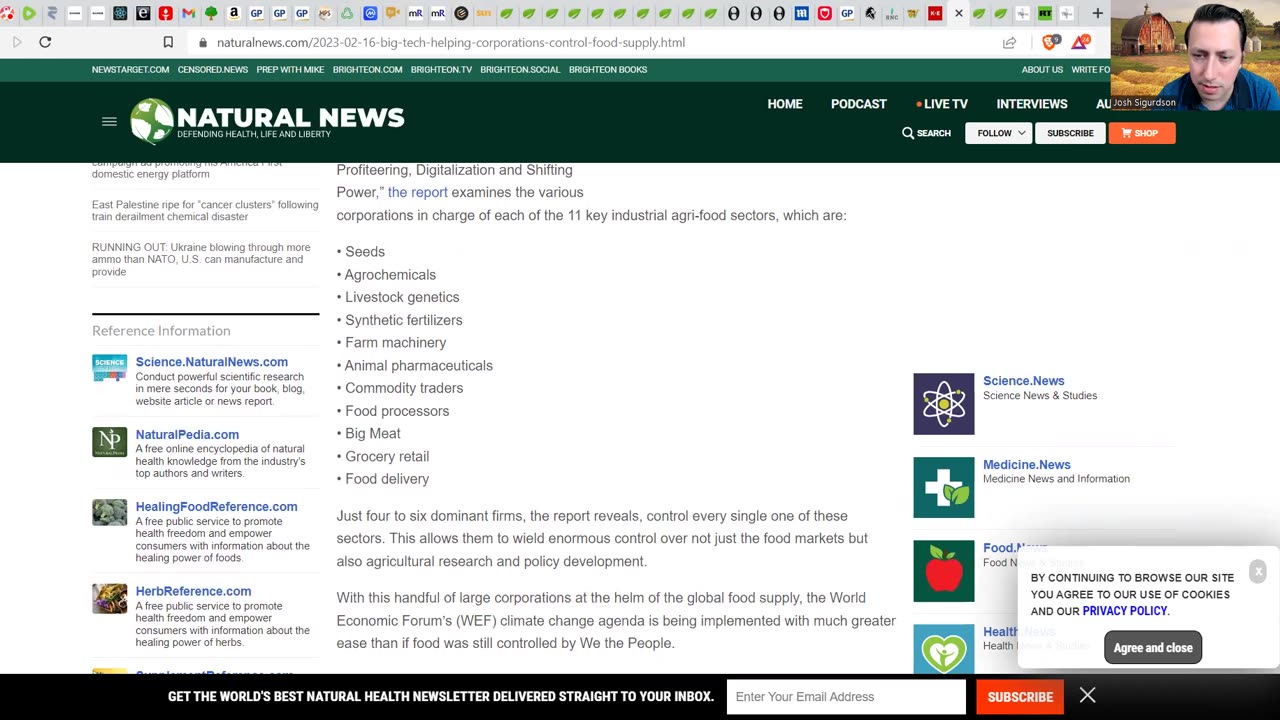Click the Science.News atom icon

click(x=943, y=404)
